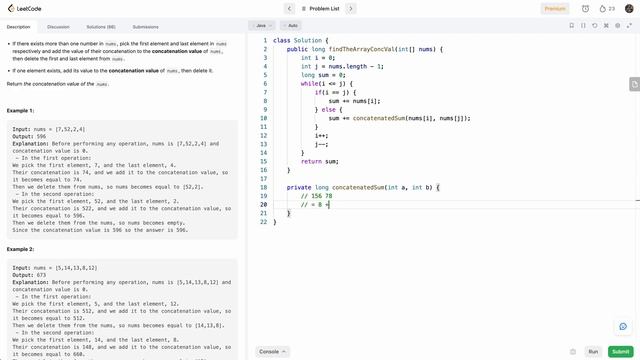
Task: Toggle the Auto setting button
Action: click(x=291, y=26)
